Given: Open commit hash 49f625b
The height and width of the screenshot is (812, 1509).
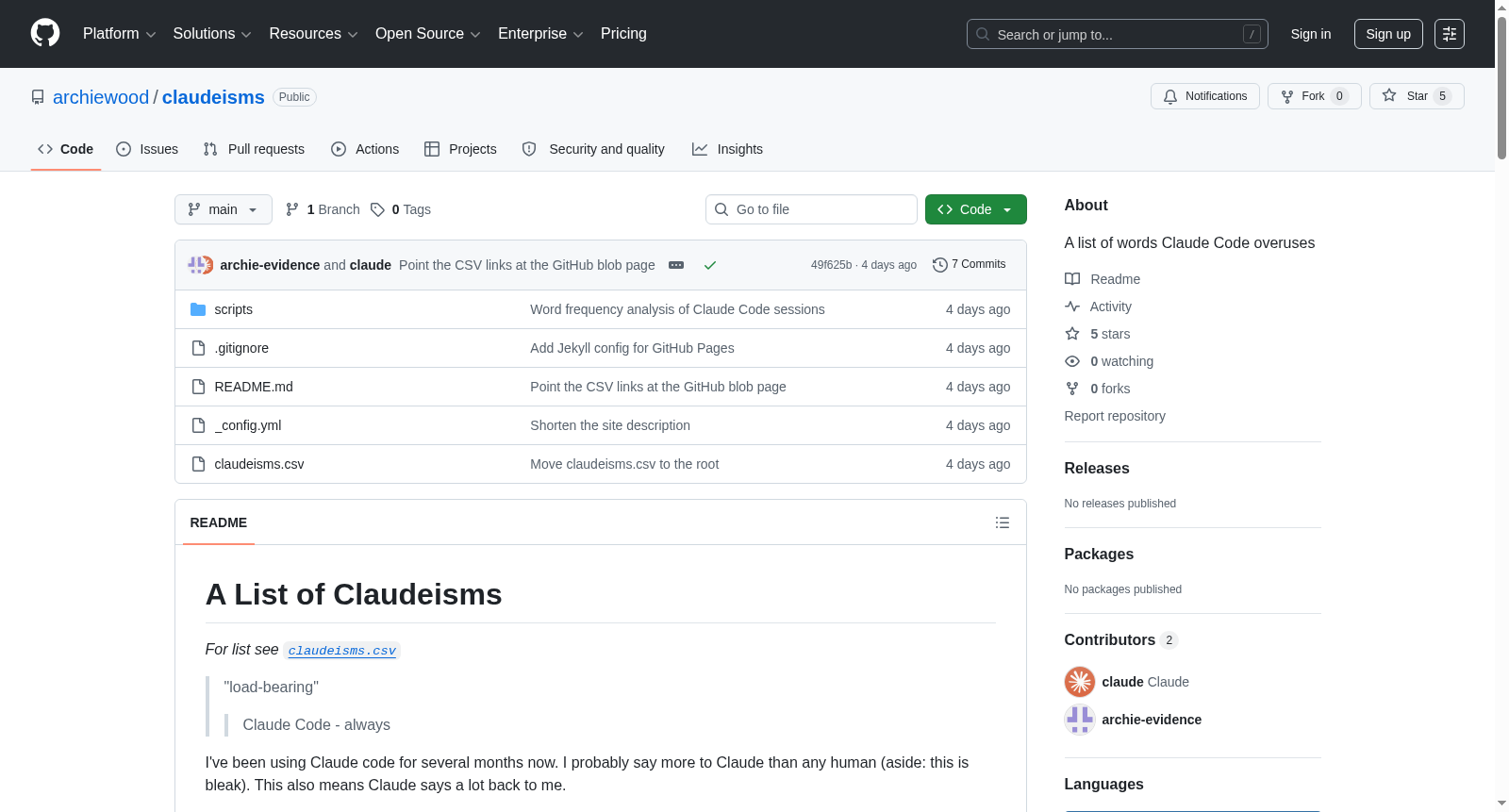Looking at the screenshot, I should point(831,265).
